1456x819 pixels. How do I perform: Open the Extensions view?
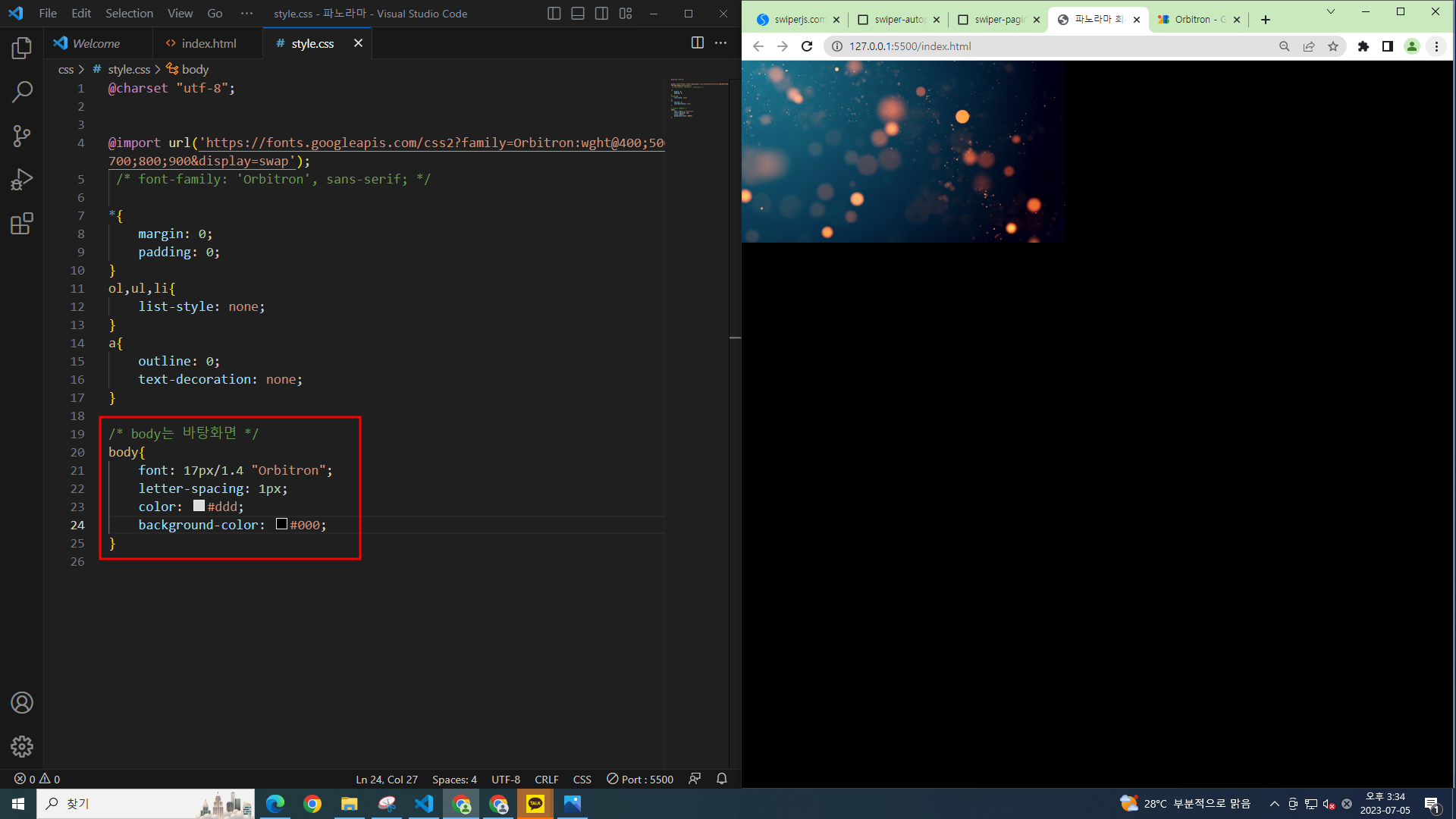[x=22, y=224]
